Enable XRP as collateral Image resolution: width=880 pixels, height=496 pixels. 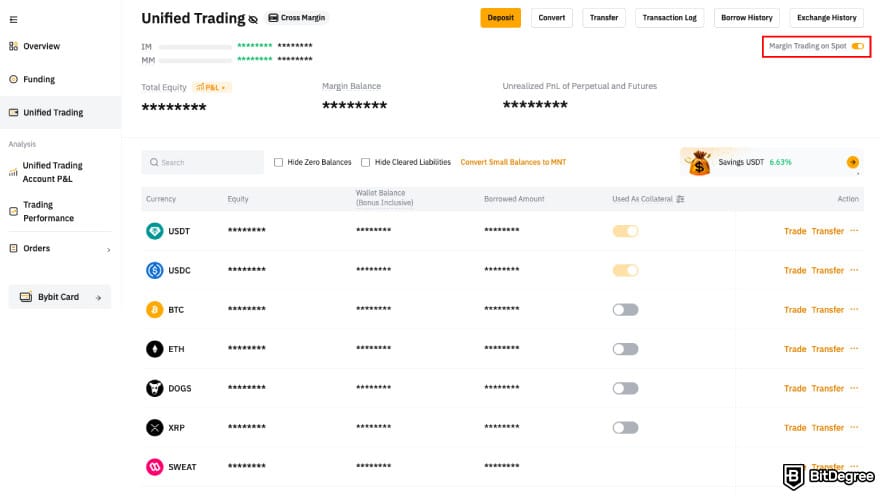(x=625, y=428)
